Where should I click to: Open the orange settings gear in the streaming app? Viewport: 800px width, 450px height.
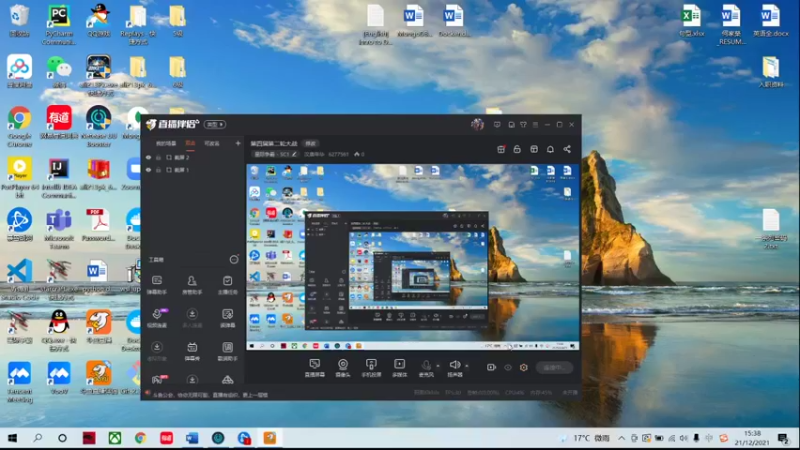(523, 367)
